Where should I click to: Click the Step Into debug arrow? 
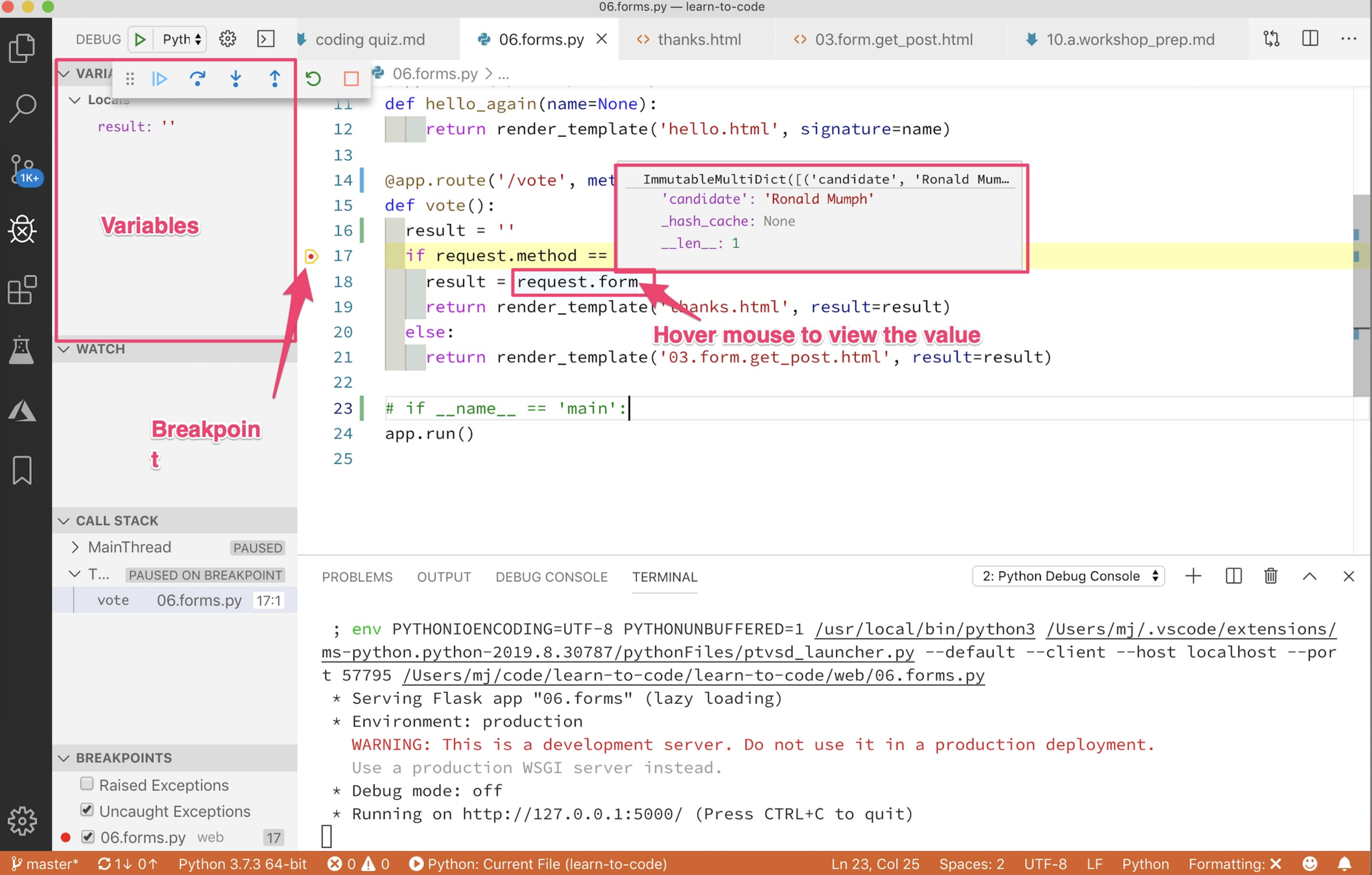point(235,78)
